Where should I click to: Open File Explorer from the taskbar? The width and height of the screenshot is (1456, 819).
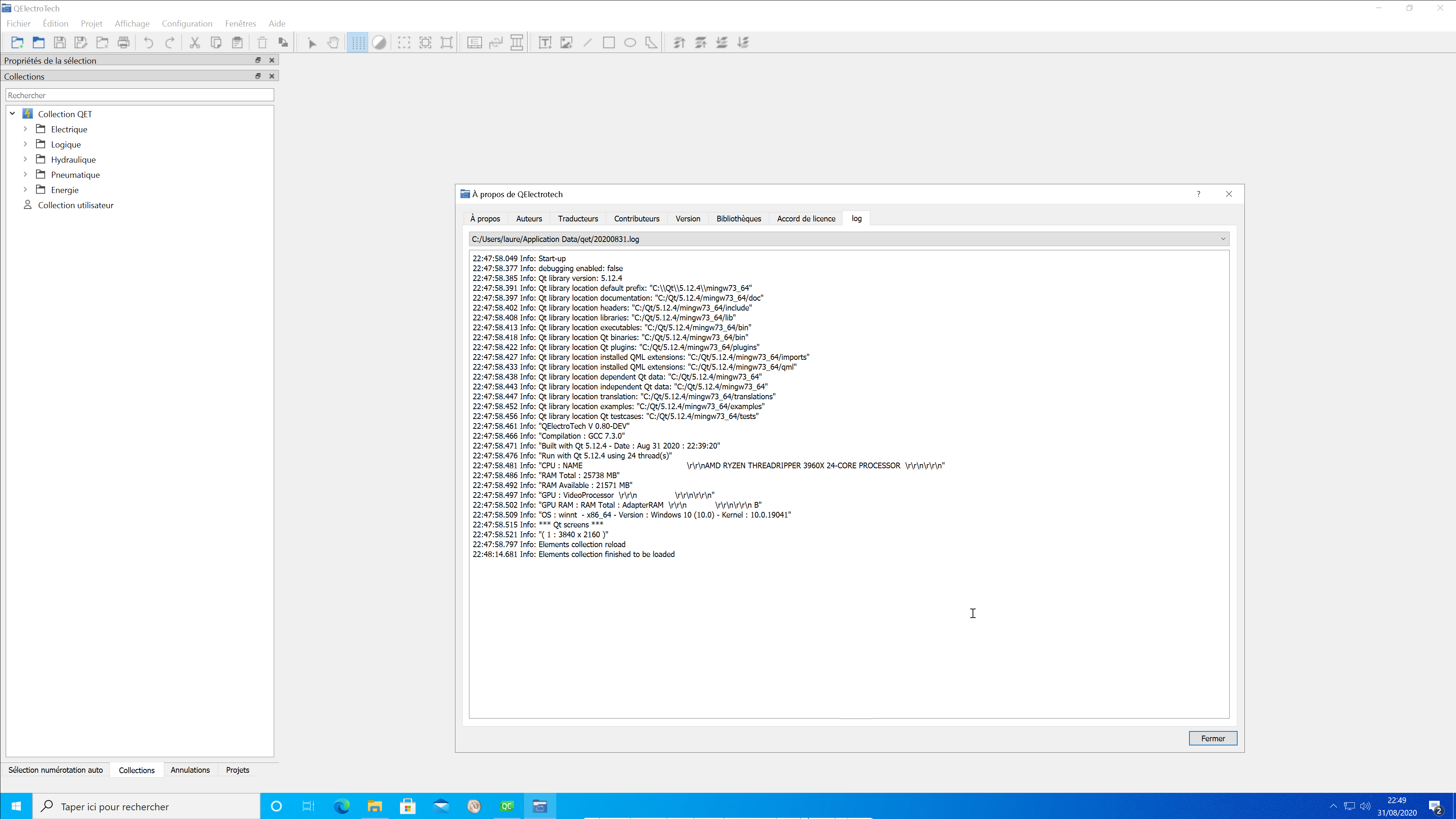click(375, 806)
